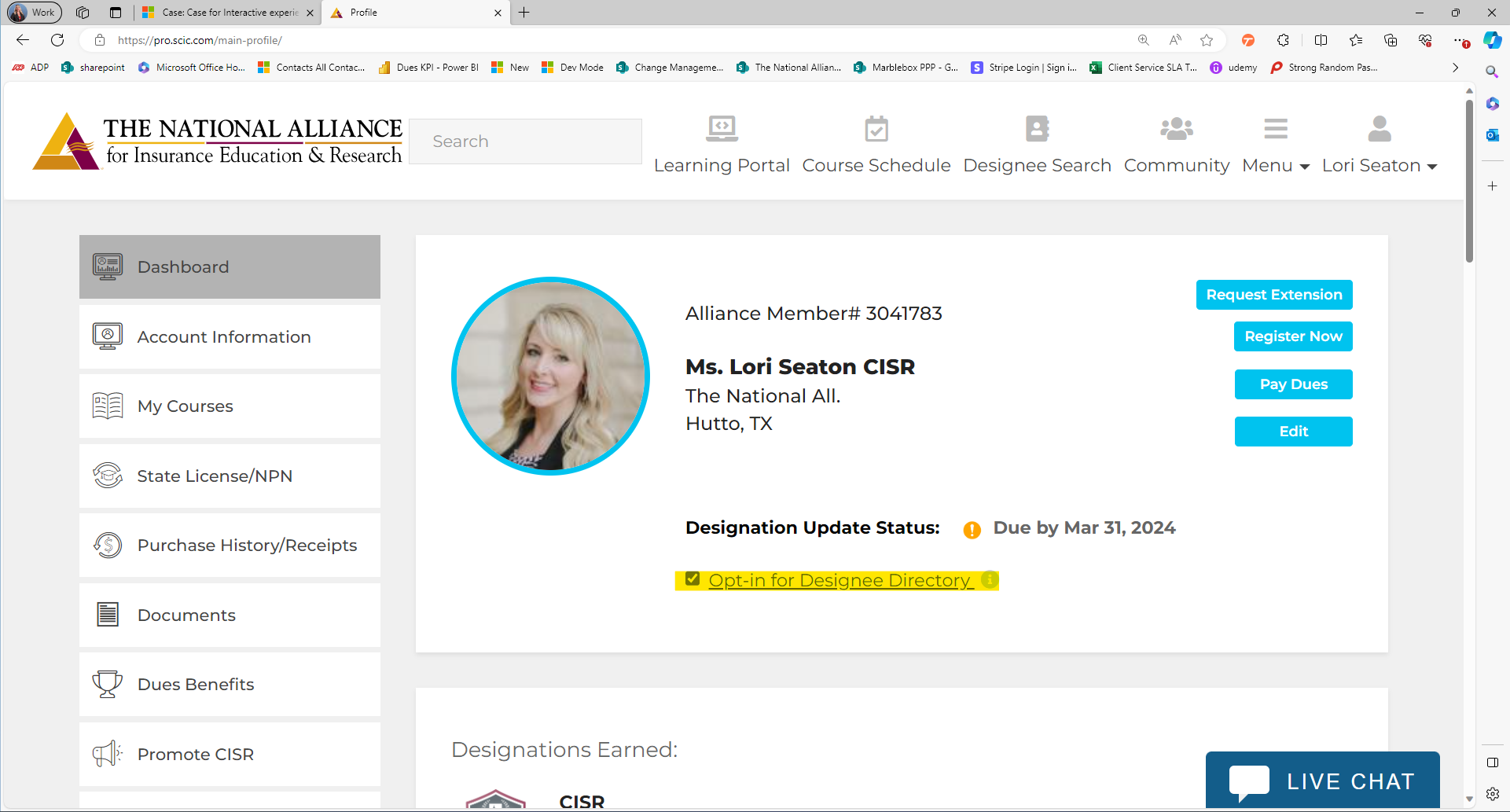Click the Outlook sidebar icon
This screenshot has height=812, width=1510.
tap(1493, 135)
